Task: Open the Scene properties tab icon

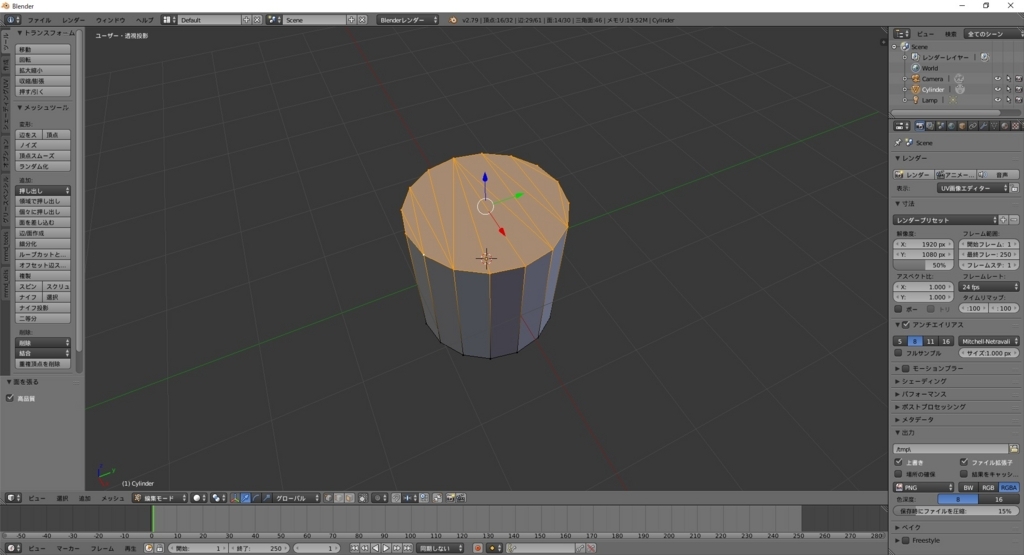Action: (941, 126)
